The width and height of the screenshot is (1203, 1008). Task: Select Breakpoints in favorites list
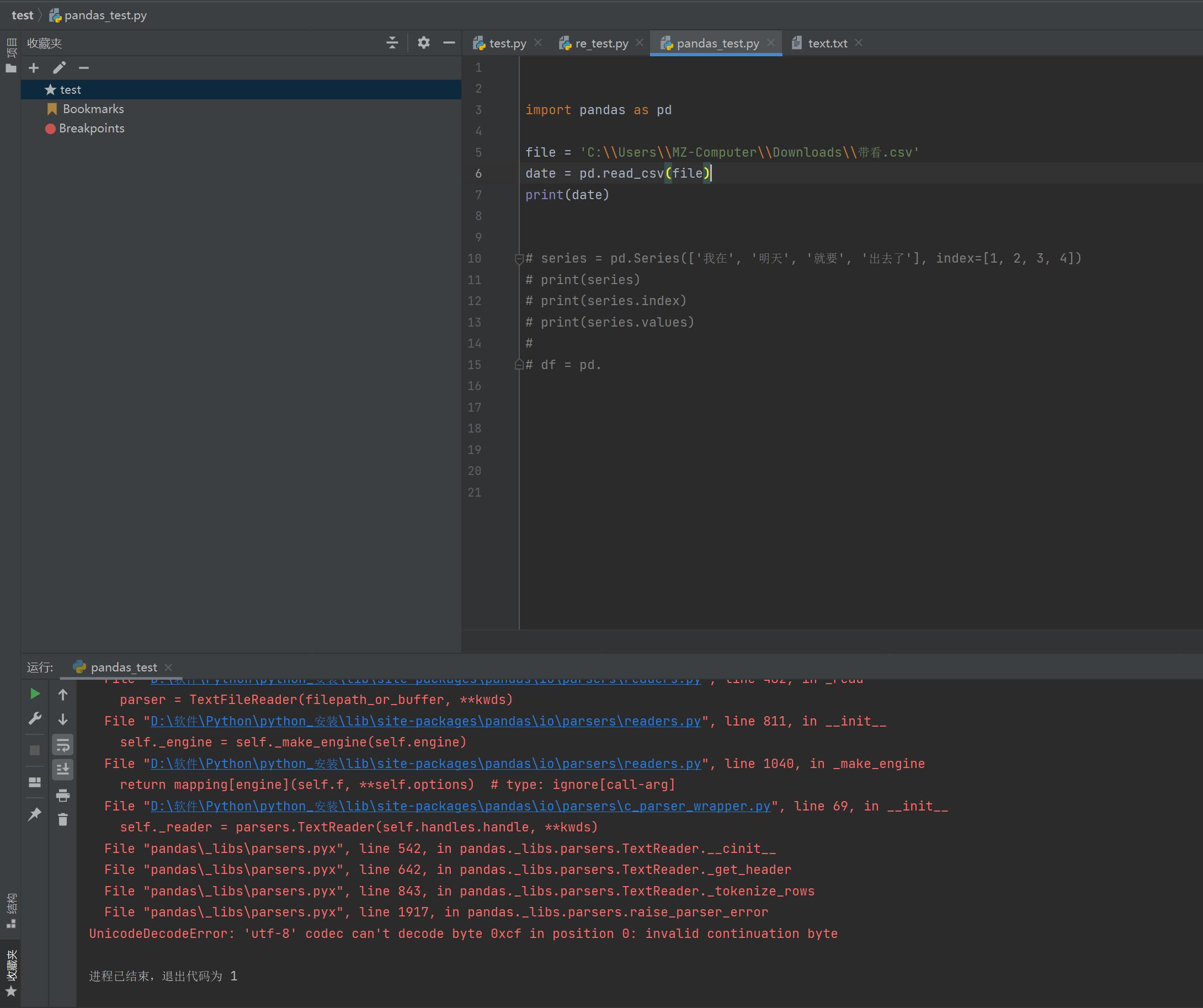point(91,129)
